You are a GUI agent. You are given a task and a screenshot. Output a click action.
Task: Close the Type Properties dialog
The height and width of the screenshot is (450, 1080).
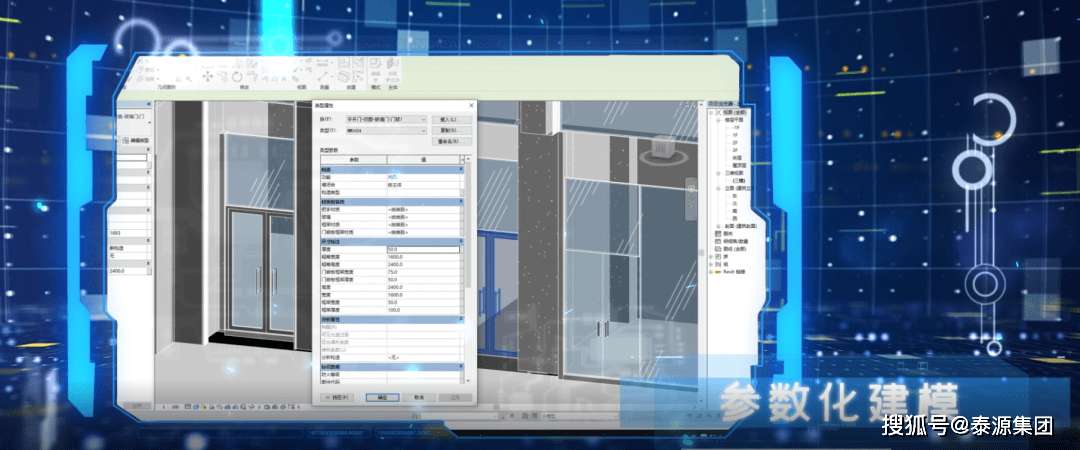(x=470, y=105)
